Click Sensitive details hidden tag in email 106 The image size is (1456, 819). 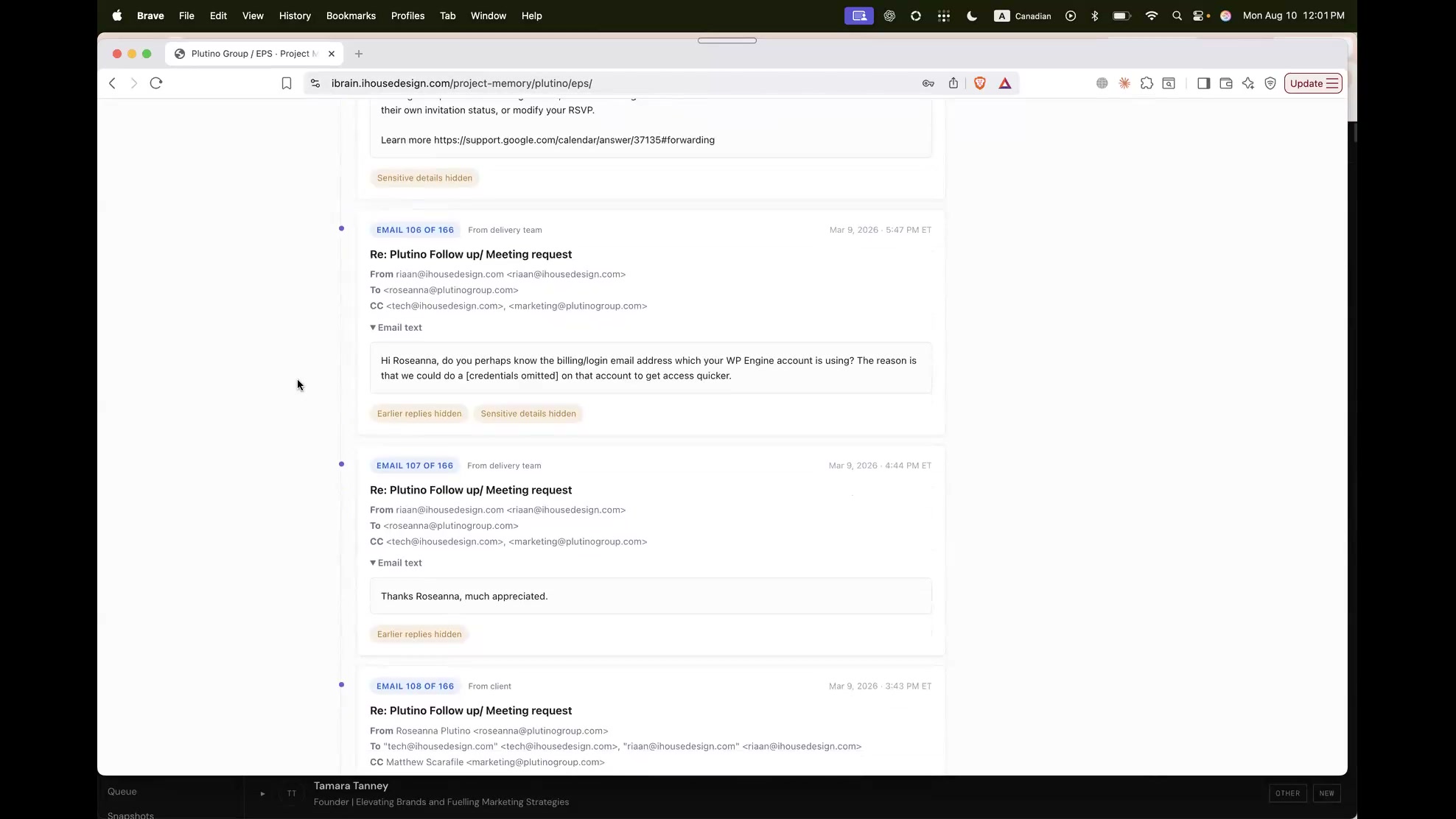coord(528,414)
